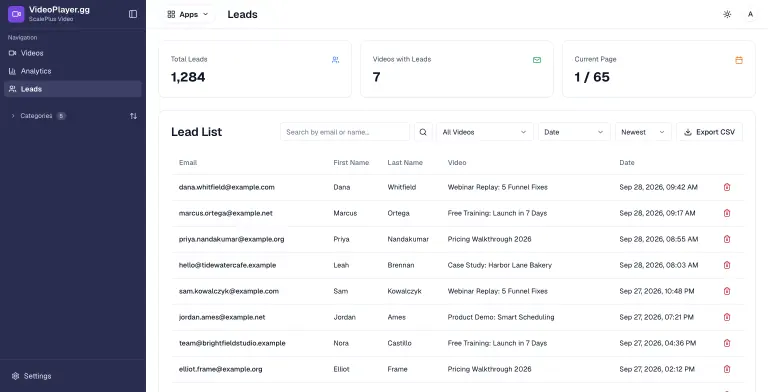Select the Leads navigation item
Viewport: 768px width, 392px height.
click(x=72, y=89)
